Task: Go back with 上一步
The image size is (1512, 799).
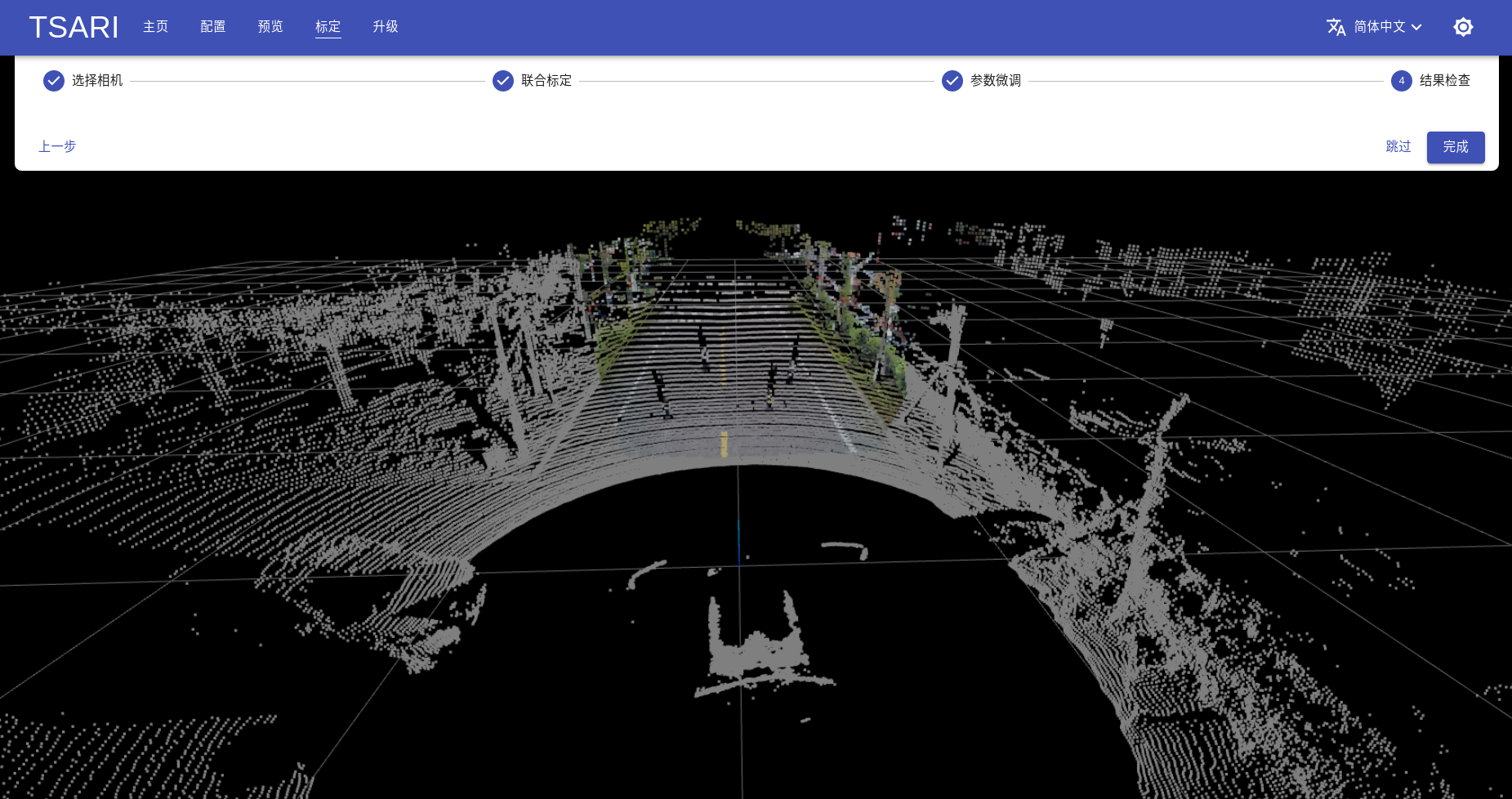Action: (x=57, y=146)
